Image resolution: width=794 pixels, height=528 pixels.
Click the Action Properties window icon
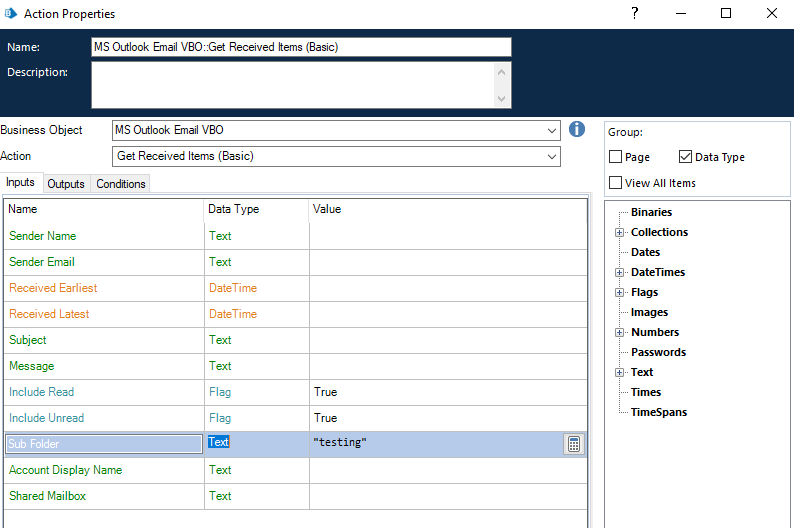[13, 14]
